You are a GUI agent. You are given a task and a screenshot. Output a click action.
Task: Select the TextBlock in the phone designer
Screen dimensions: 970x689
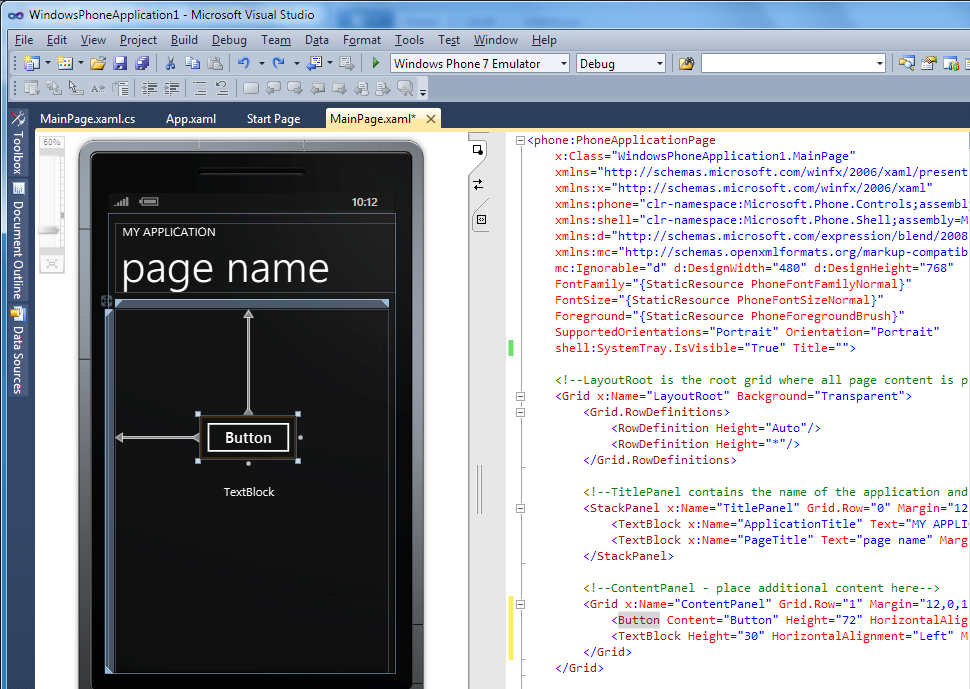(249, 492)
